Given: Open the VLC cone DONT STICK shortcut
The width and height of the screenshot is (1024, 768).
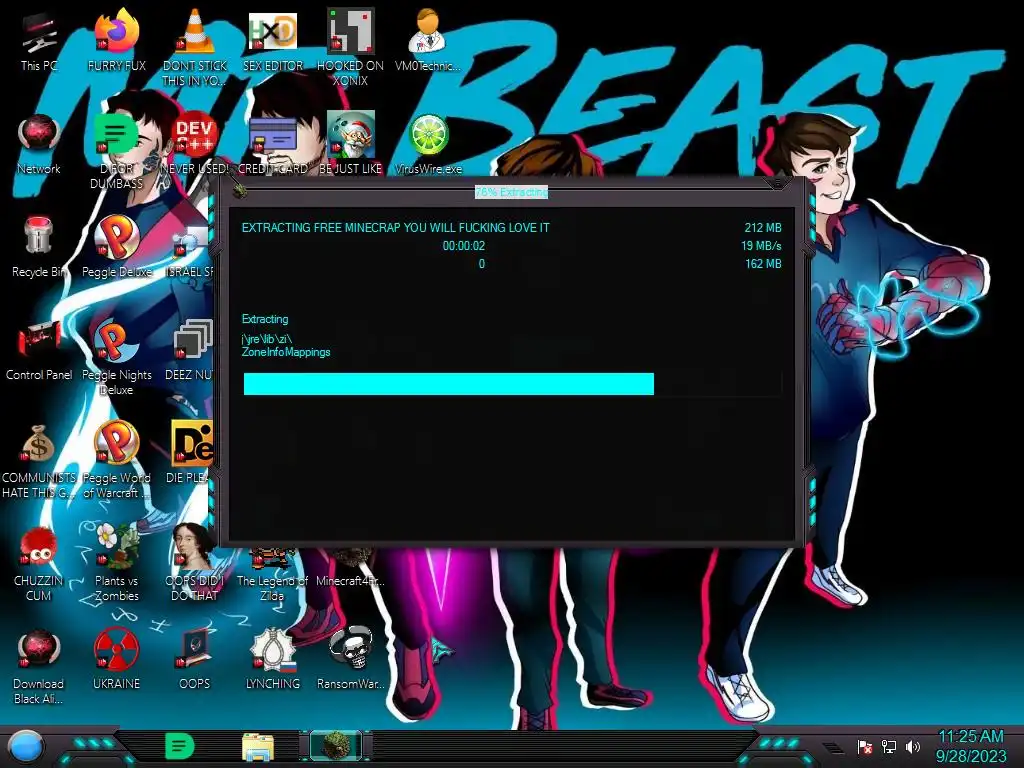Looking at the screenshot, I should click(195, 47).
